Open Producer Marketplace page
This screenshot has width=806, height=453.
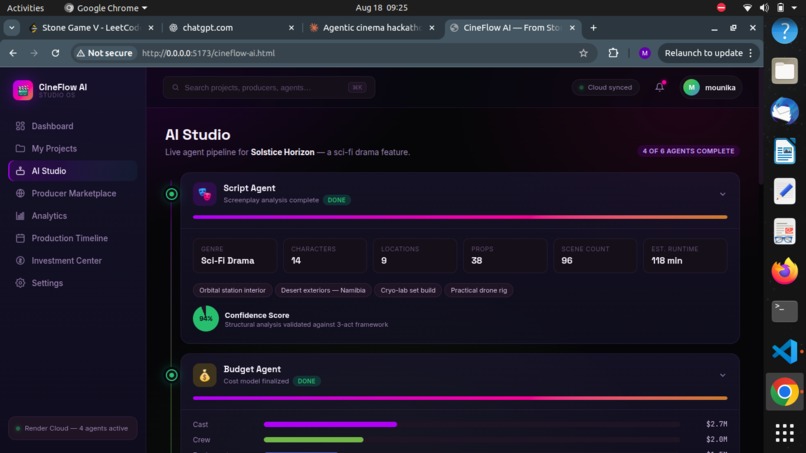(72, 193)
